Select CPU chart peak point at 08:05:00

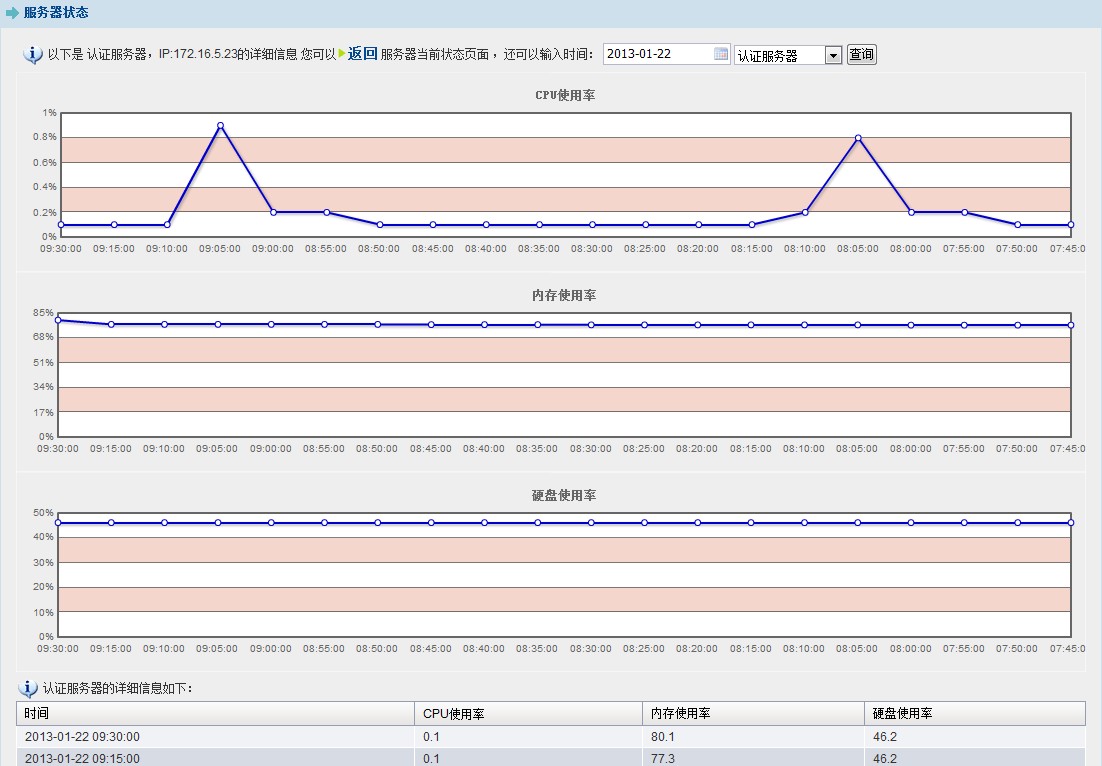coord(858,138)
